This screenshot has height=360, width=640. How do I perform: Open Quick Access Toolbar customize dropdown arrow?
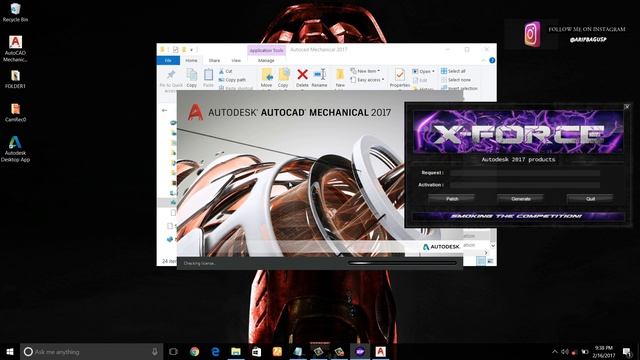191,50
